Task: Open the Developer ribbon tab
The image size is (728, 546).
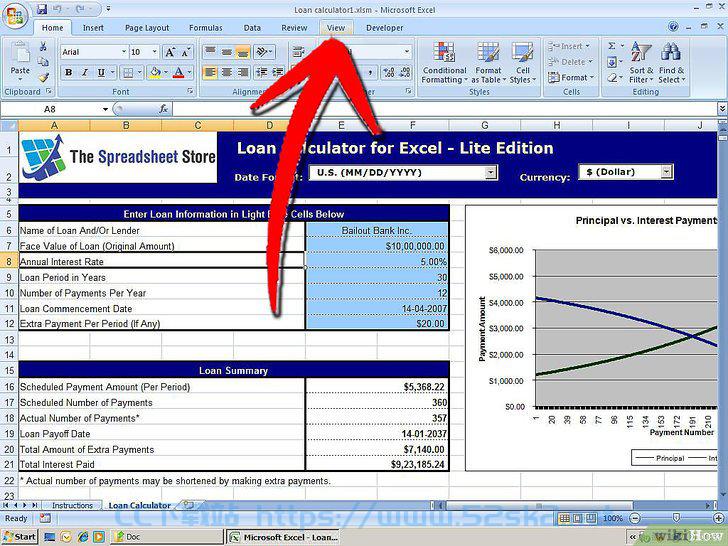Action: 384,28
